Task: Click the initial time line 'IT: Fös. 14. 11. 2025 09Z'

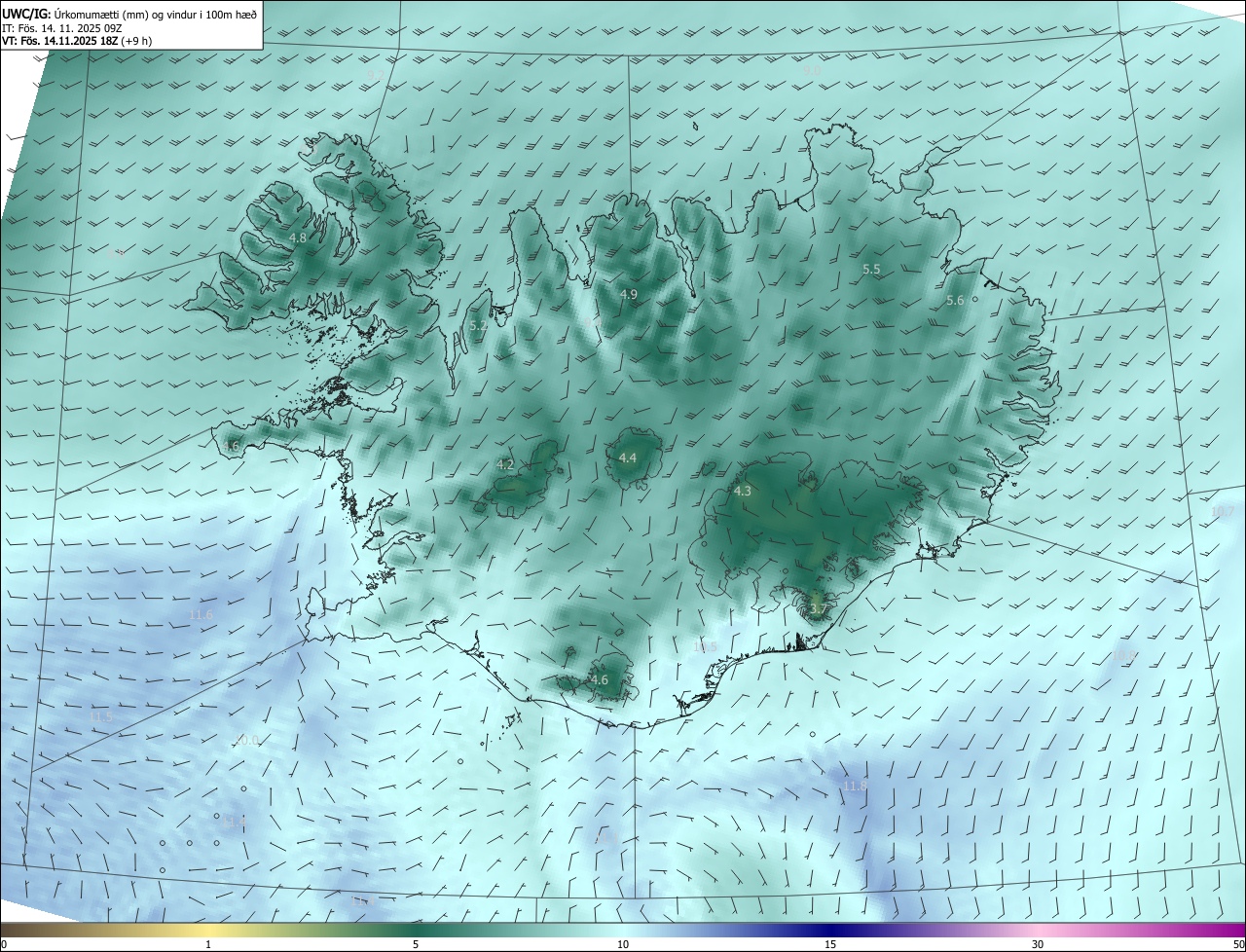Action: point(61,28)
